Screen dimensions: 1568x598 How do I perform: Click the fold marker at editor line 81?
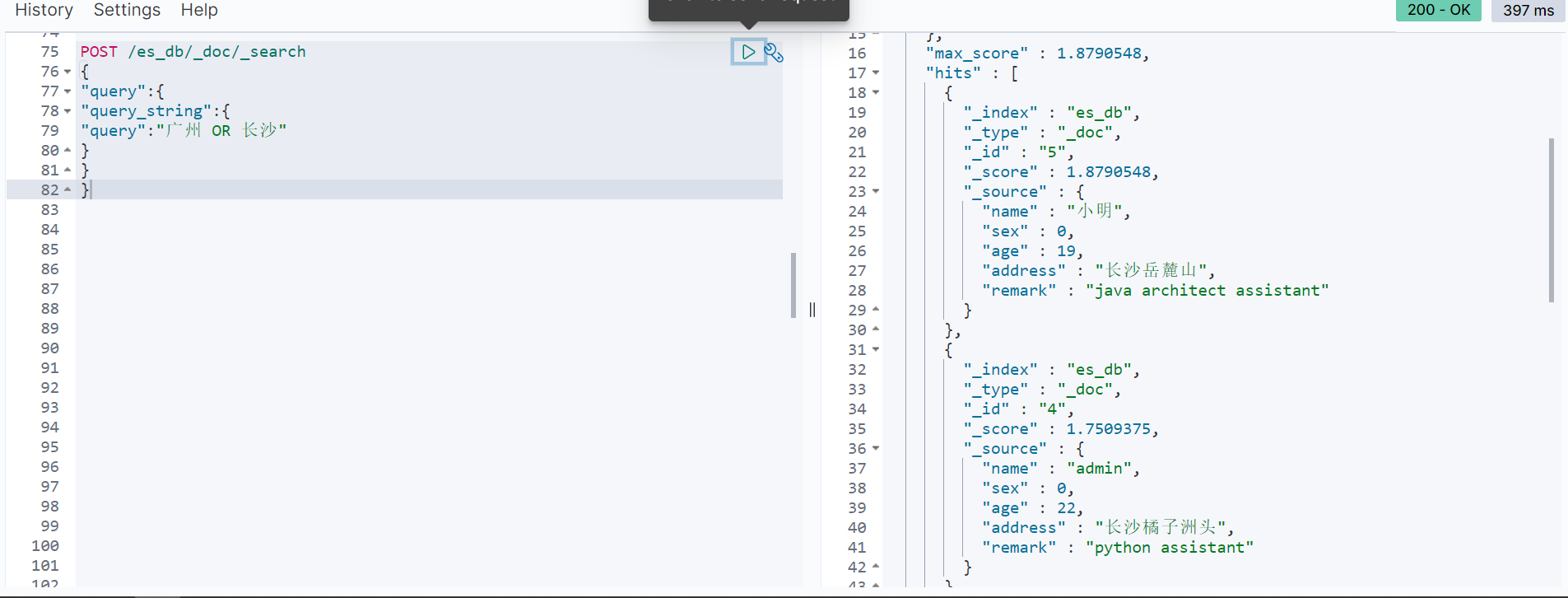click(x=67, y=171)
